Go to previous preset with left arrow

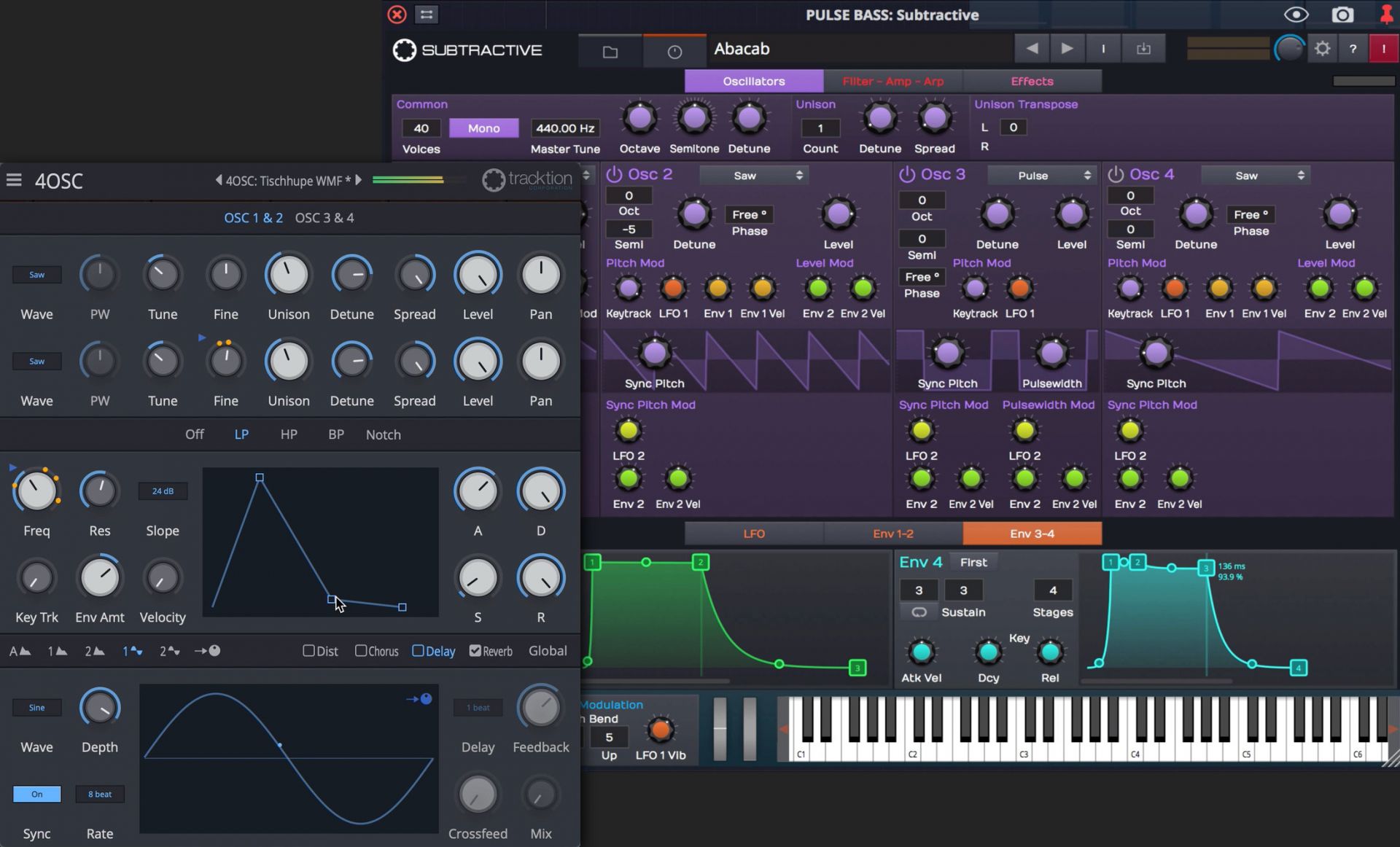coord(1032,48)
